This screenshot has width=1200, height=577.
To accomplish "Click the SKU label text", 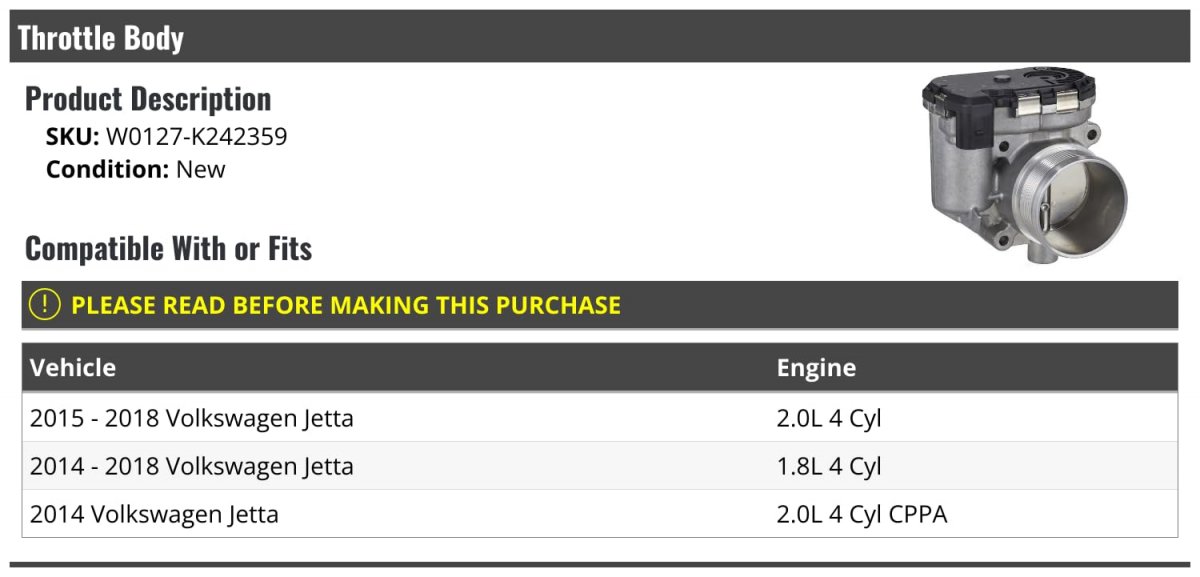I will tap(73, 137).
